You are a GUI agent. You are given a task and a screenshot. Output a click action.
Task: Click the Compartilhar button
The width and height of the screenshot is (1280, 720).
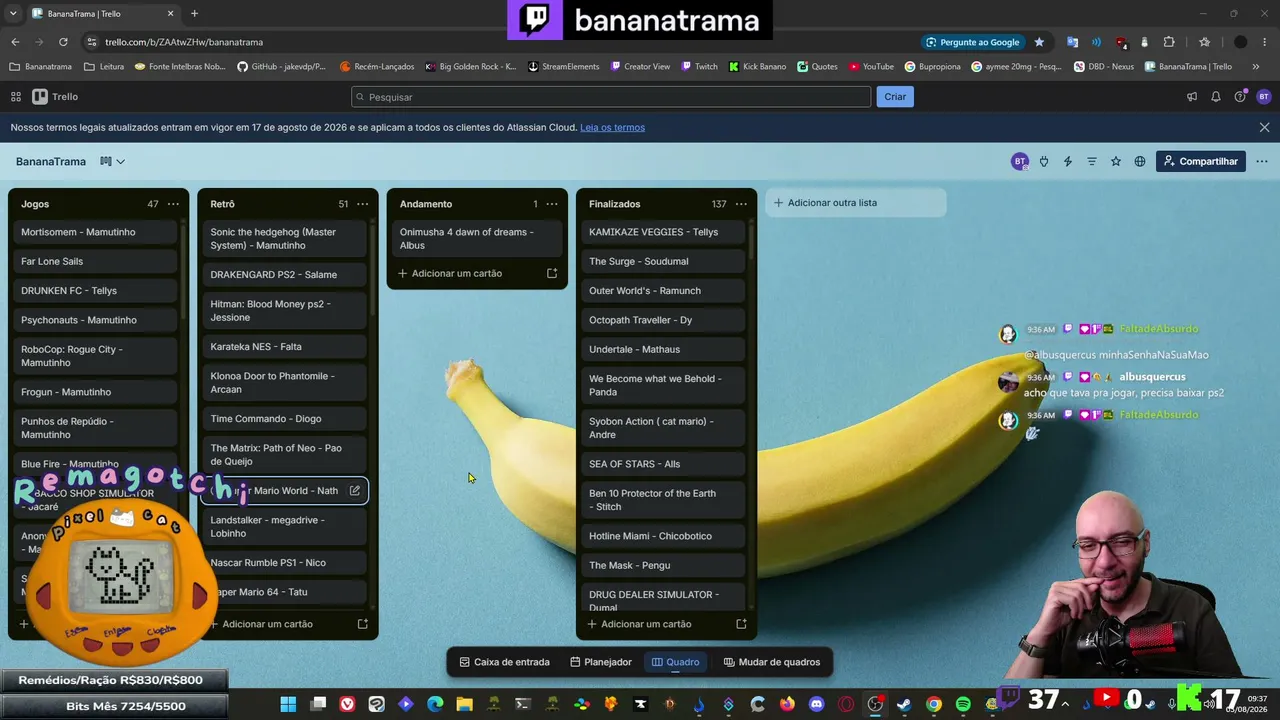click(x=1200, y=161)
